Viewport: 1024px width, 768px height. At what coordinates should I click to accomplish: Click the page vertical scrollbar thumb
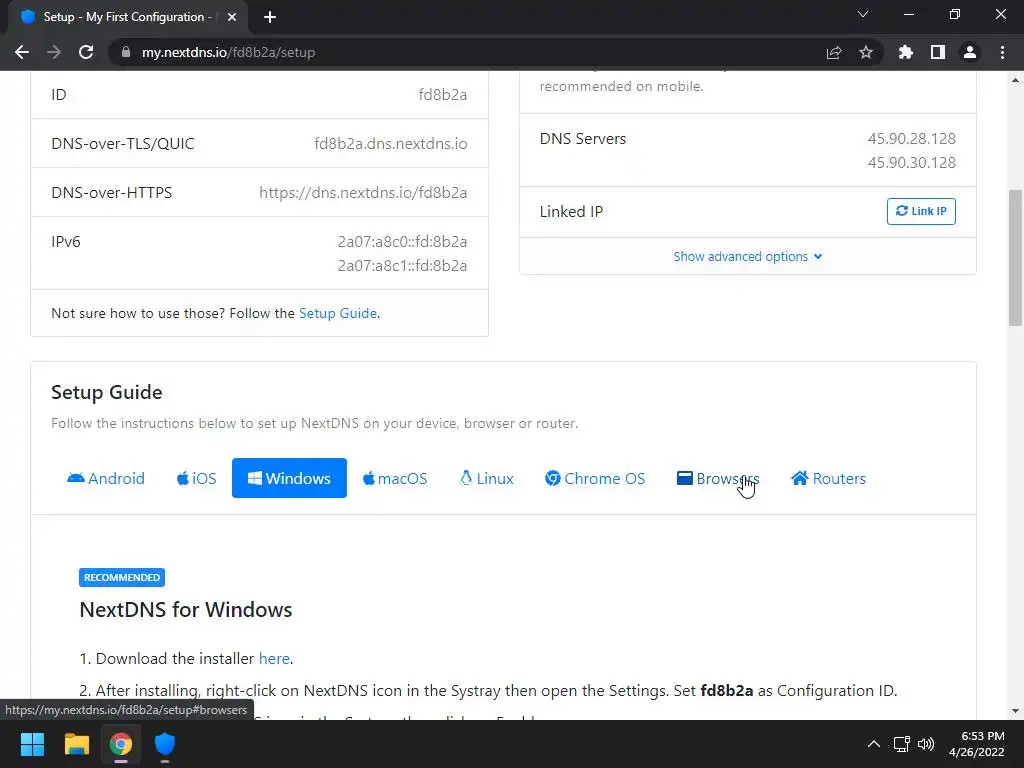[x=1015, y=257]
